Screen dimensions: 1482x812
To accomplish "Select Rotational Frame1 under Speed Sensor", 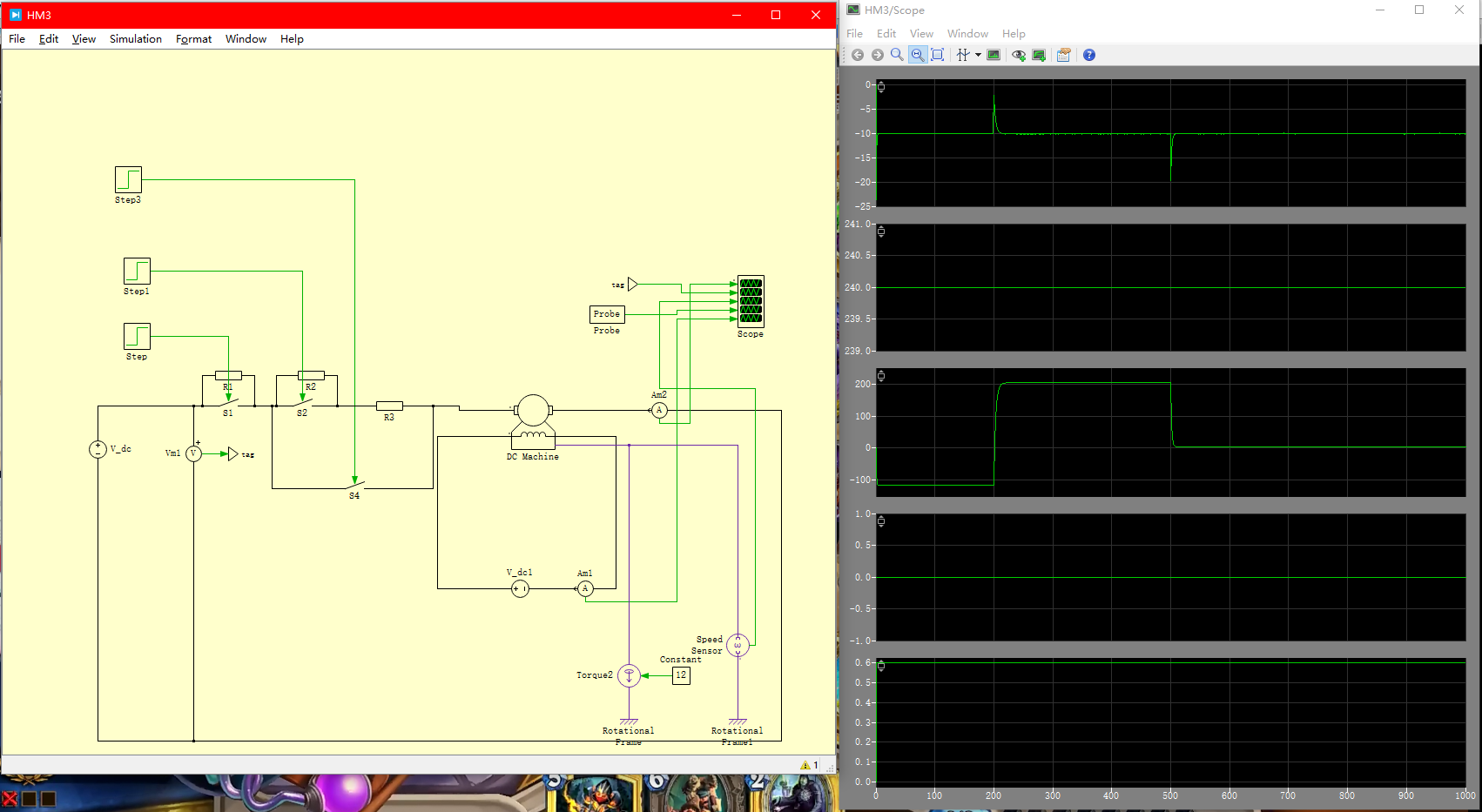I will (x=738, y=721).
